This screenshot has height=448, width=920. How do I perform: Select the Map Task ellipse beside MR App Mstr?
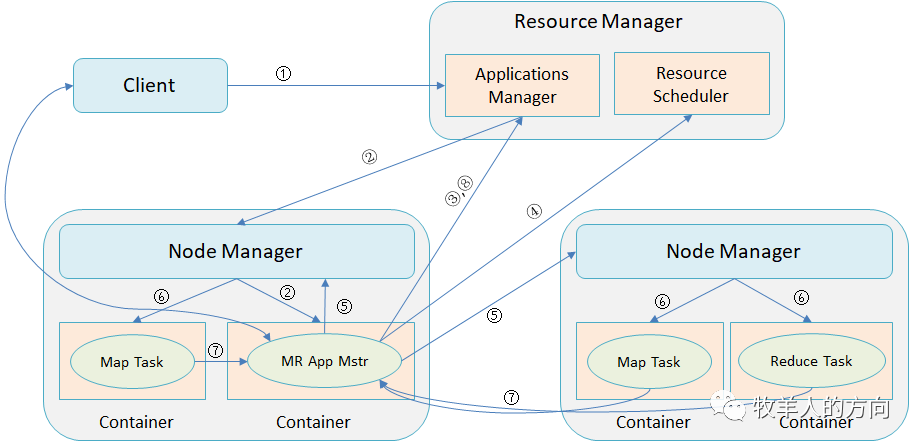coord(132,362)
